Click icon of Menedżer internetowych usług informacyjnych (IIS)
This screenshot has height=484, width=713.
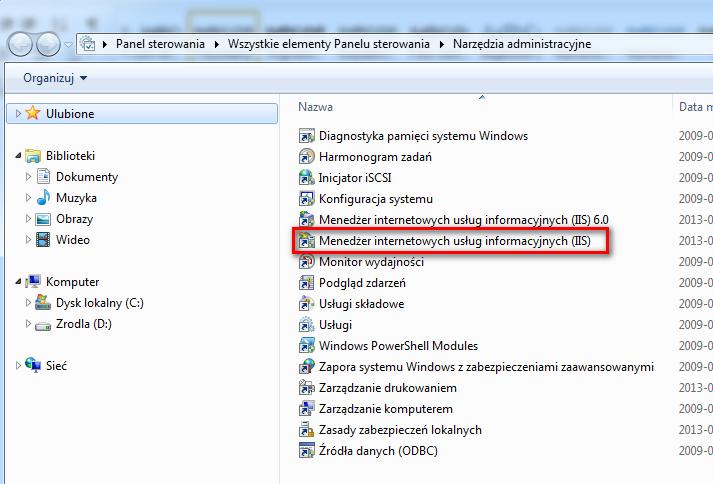306,241
